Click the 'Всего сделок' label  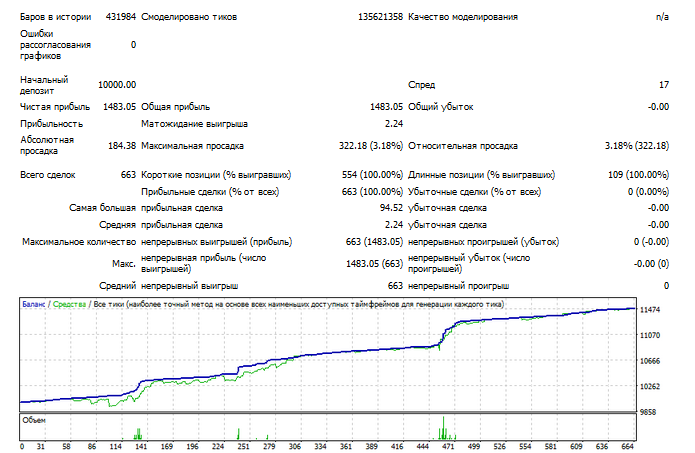point(47,175)
